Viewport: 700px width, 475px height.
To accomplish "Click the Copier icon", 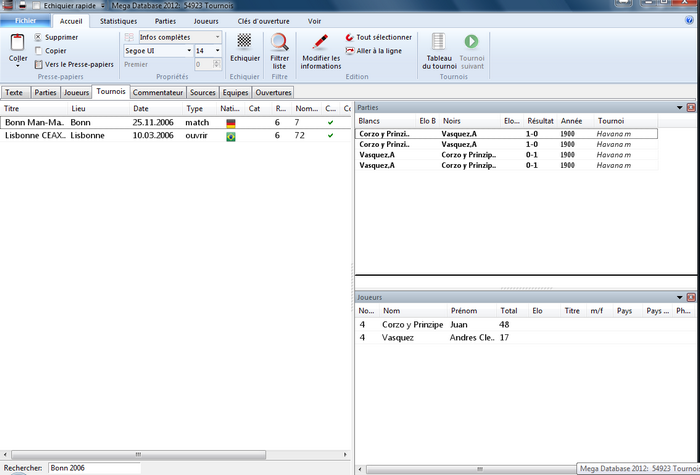I will (x=38, y=50).
